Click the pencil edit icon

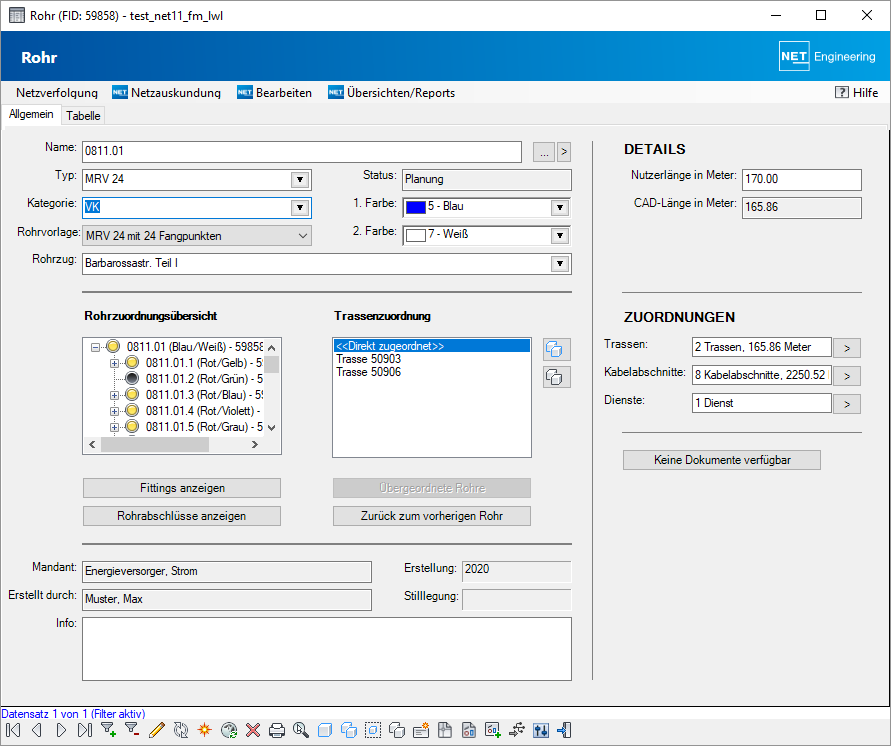pyautogui.click(x=156, y=731)
